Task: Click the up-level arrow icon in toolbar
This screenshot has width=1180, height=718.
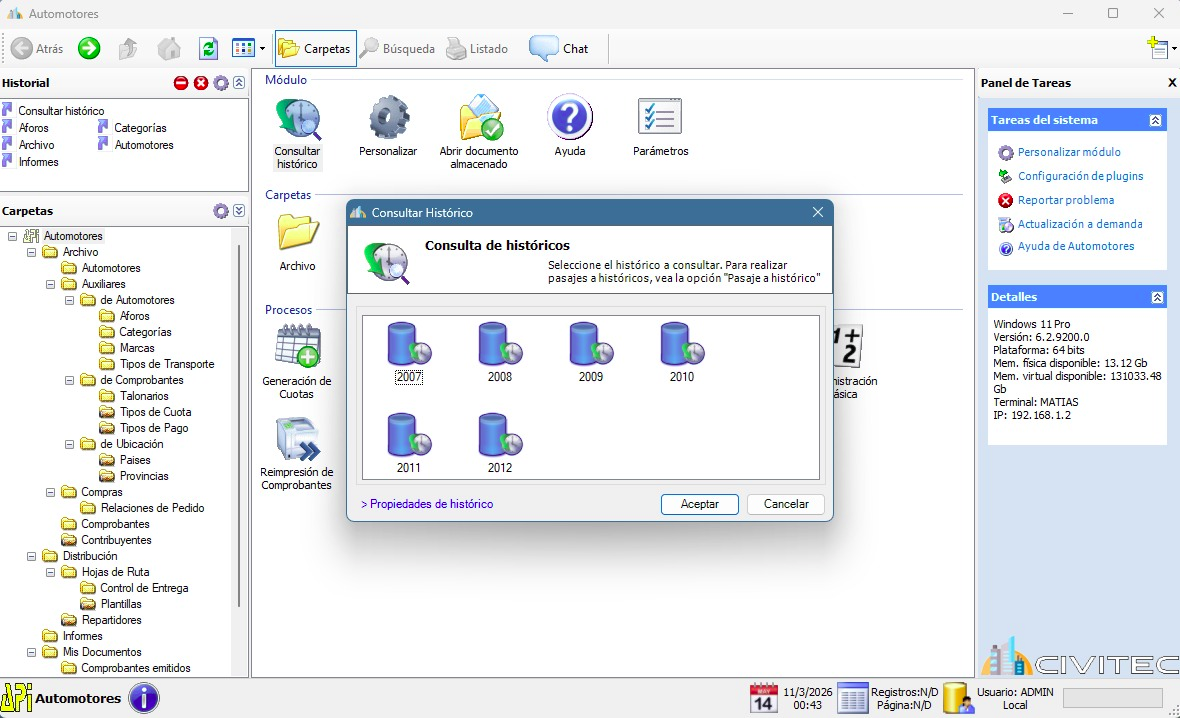Action: click(x=129, y=49)
